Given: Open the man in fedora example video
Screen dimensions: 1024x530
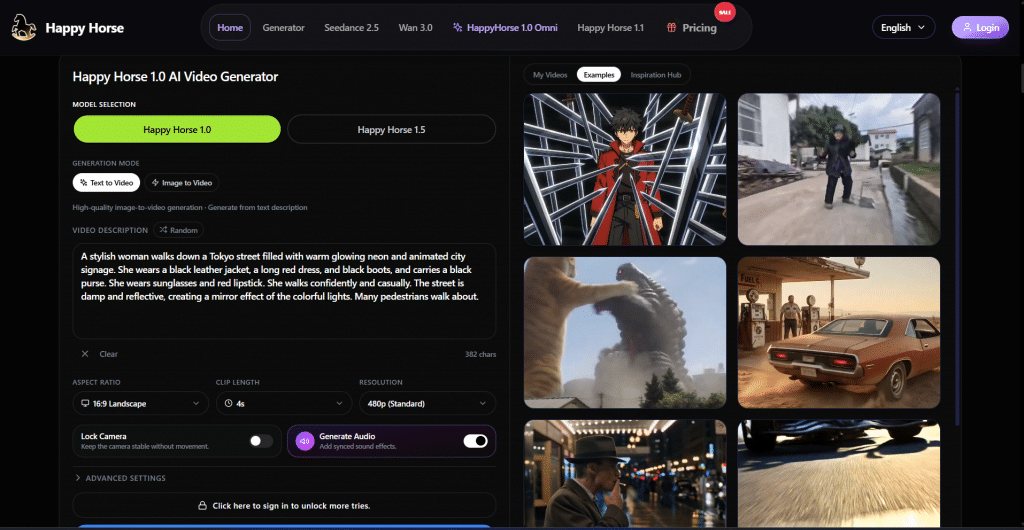Looking at the screenshot, I should pos(625,473).
